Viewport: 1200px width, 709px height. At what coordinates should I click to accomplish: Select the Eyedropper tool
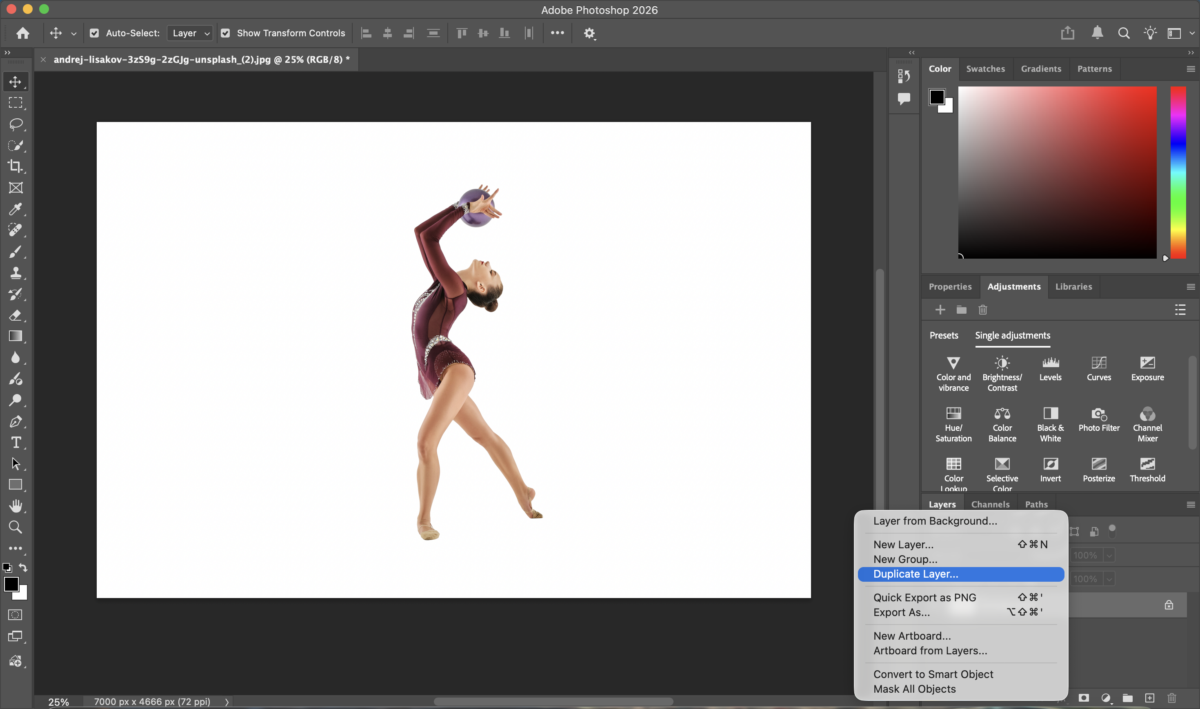point(15,208)
